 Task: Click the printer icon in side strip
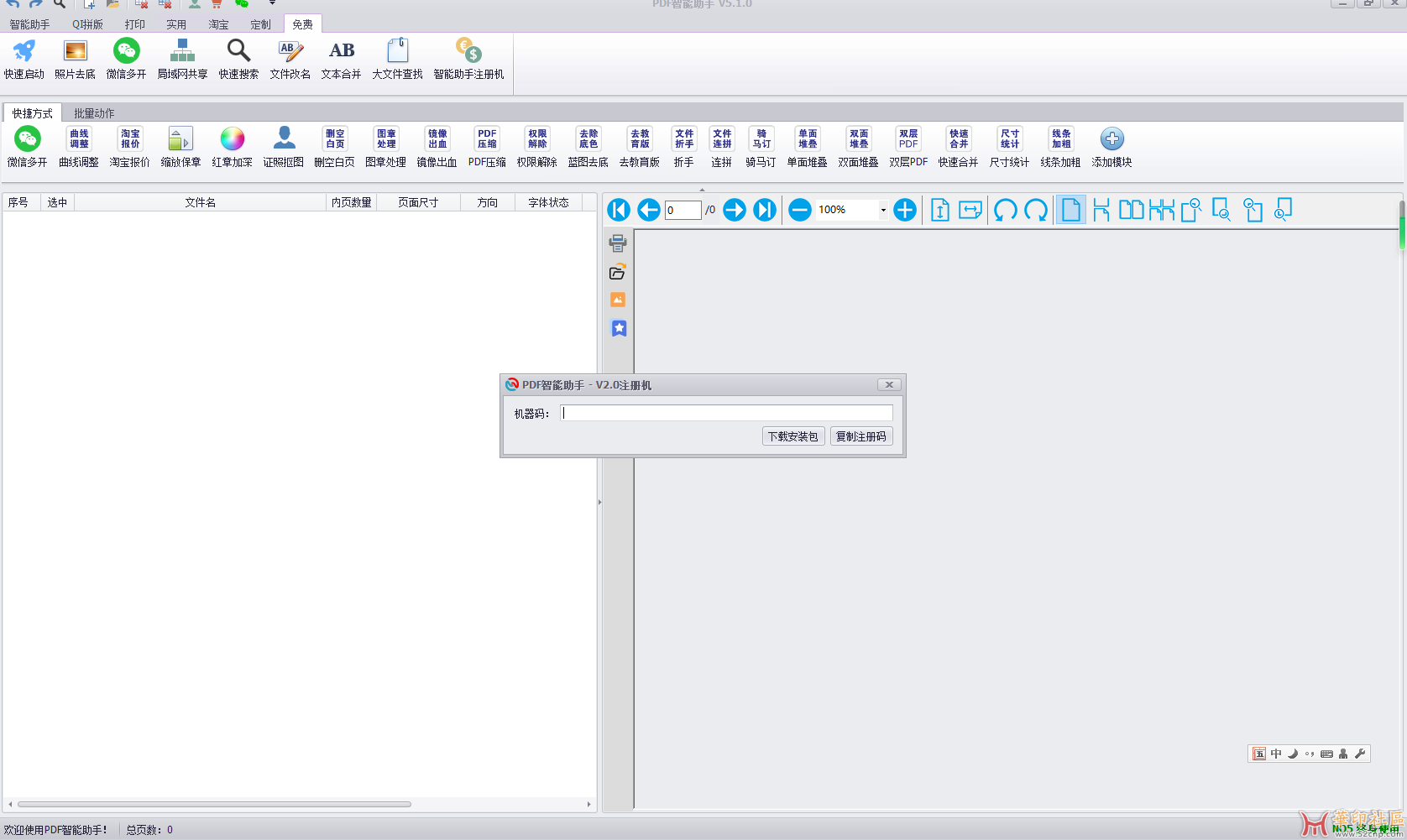coord(618,243)
